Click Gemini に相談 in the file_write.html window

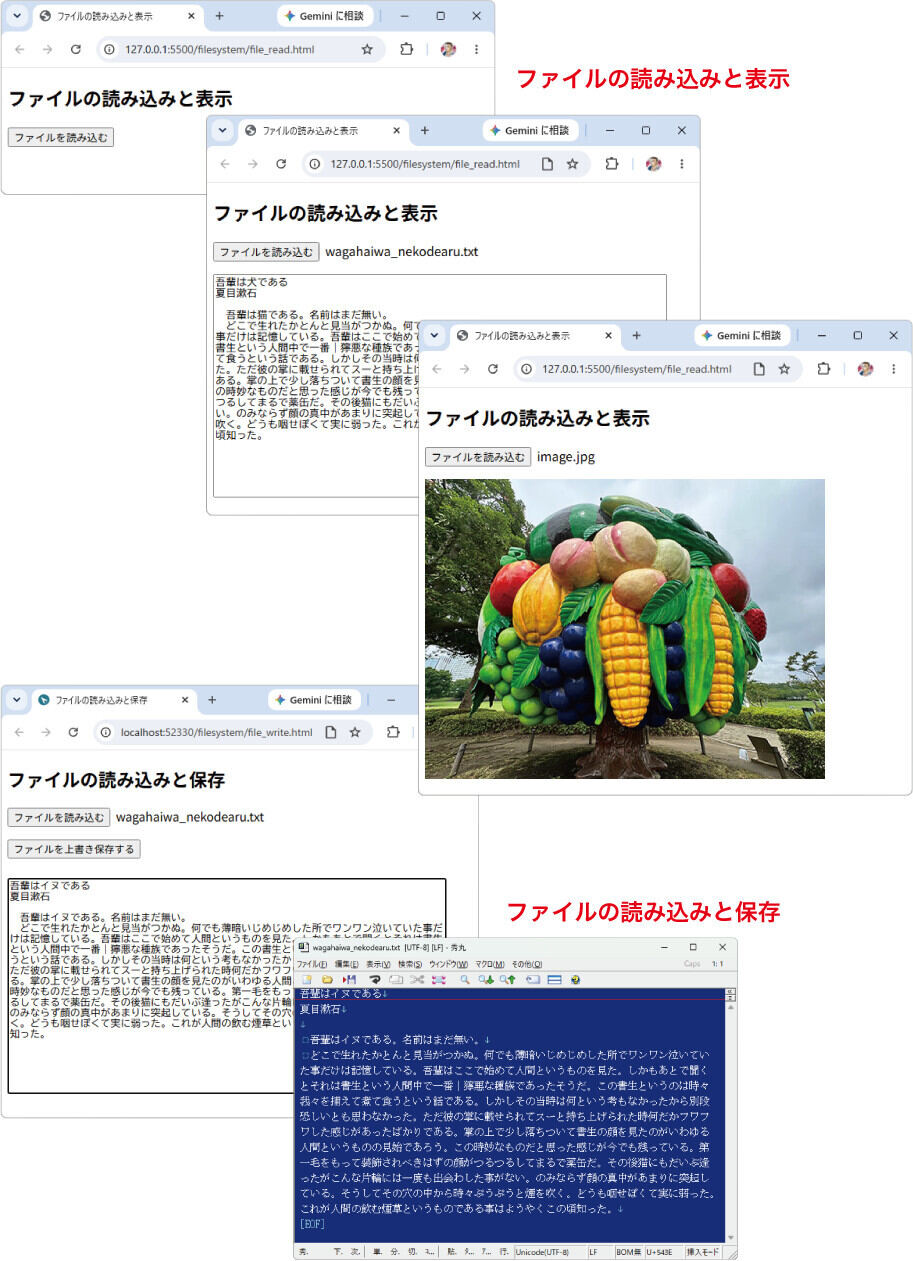314,700
